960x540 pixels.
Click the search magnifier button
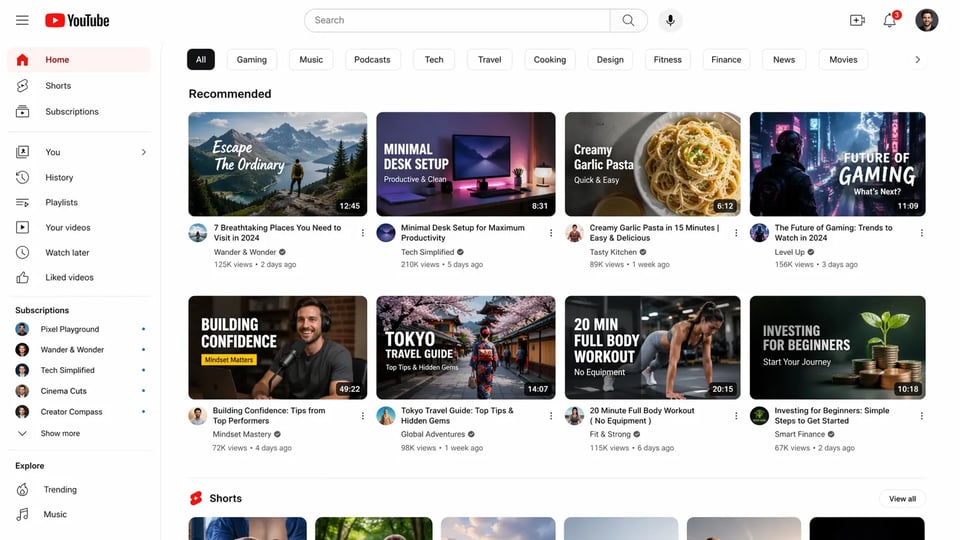tap(628, 20)
